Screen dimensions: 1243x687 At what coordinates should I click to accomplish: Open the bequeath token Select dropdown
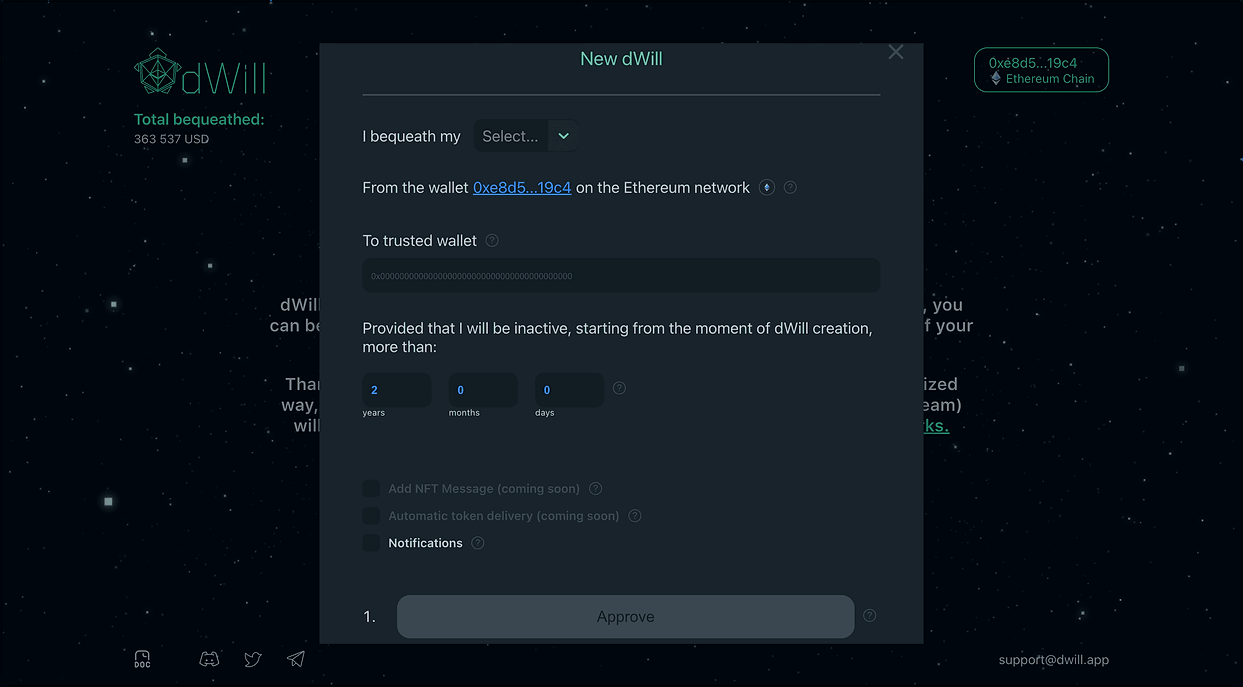510,136
